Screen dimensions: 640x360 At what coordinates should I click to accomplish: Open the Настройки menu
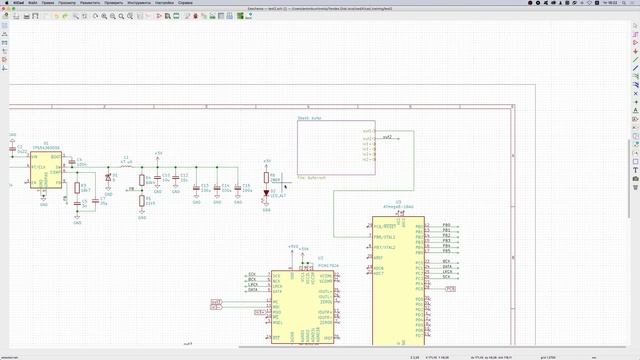164,2
